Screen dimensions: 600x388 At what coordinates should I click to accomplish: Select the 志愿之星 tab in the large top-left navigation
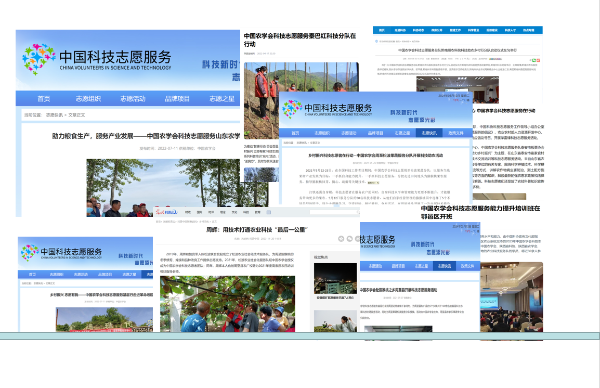point(222,99)
